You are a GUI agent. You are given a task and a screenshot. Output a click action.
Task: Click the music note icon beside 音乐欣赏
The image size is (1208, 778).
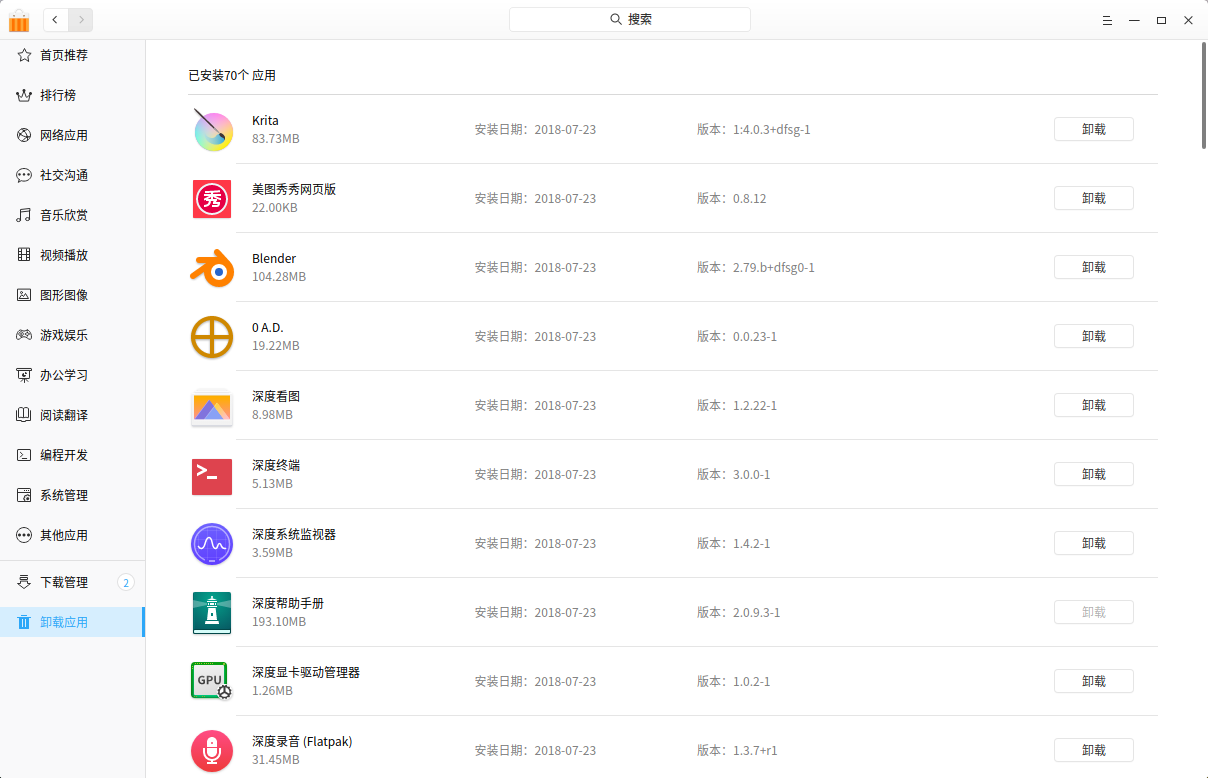[24, 215]
